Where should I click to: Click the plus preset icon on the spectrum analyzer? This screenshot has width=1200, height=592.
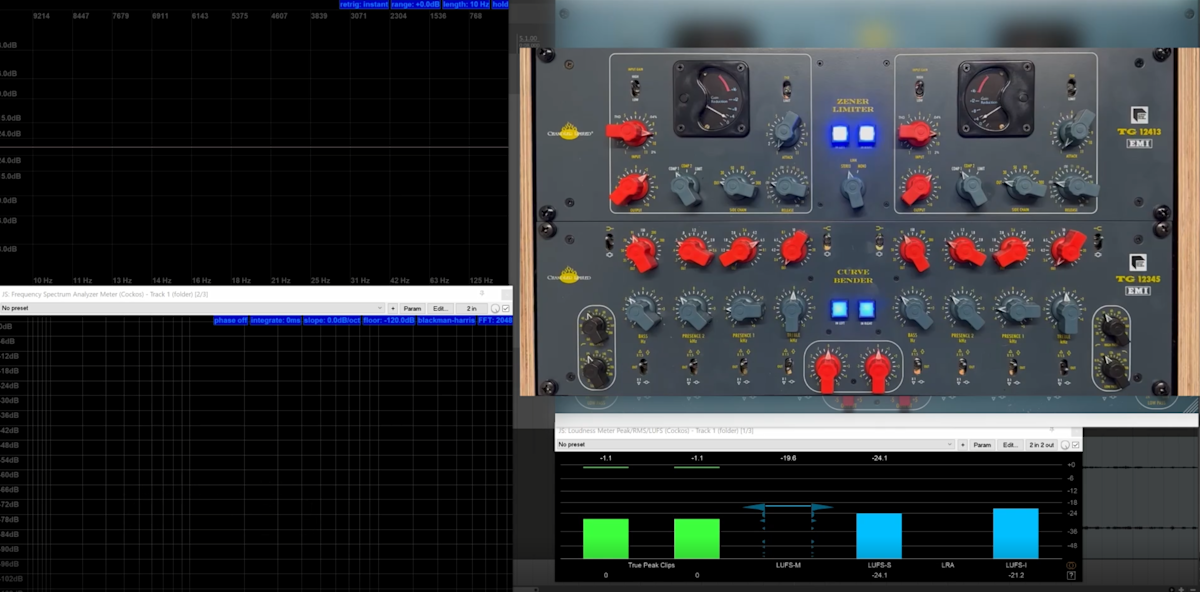point(393,308)
